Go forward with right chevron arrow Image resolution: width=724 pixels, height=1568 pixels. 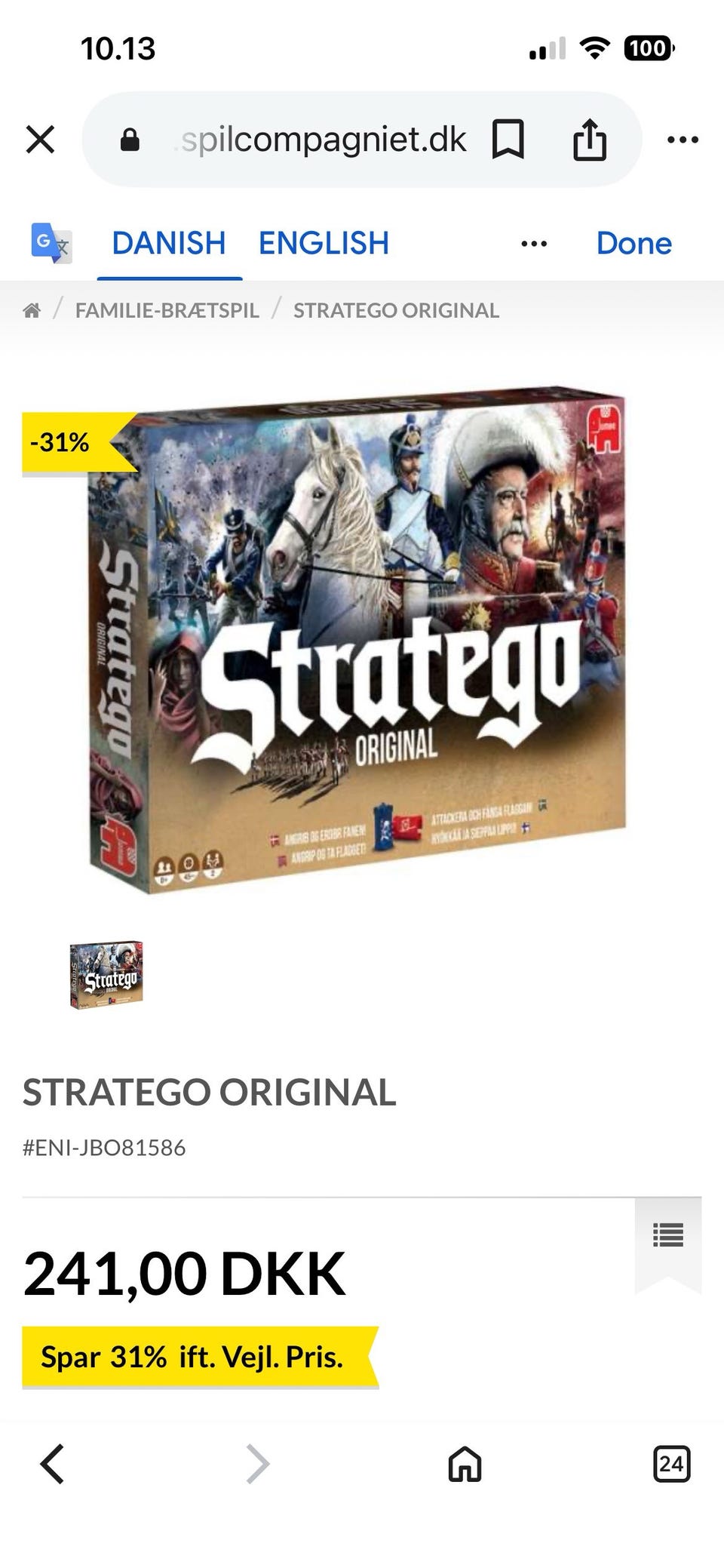click(x=258, y=1464)
